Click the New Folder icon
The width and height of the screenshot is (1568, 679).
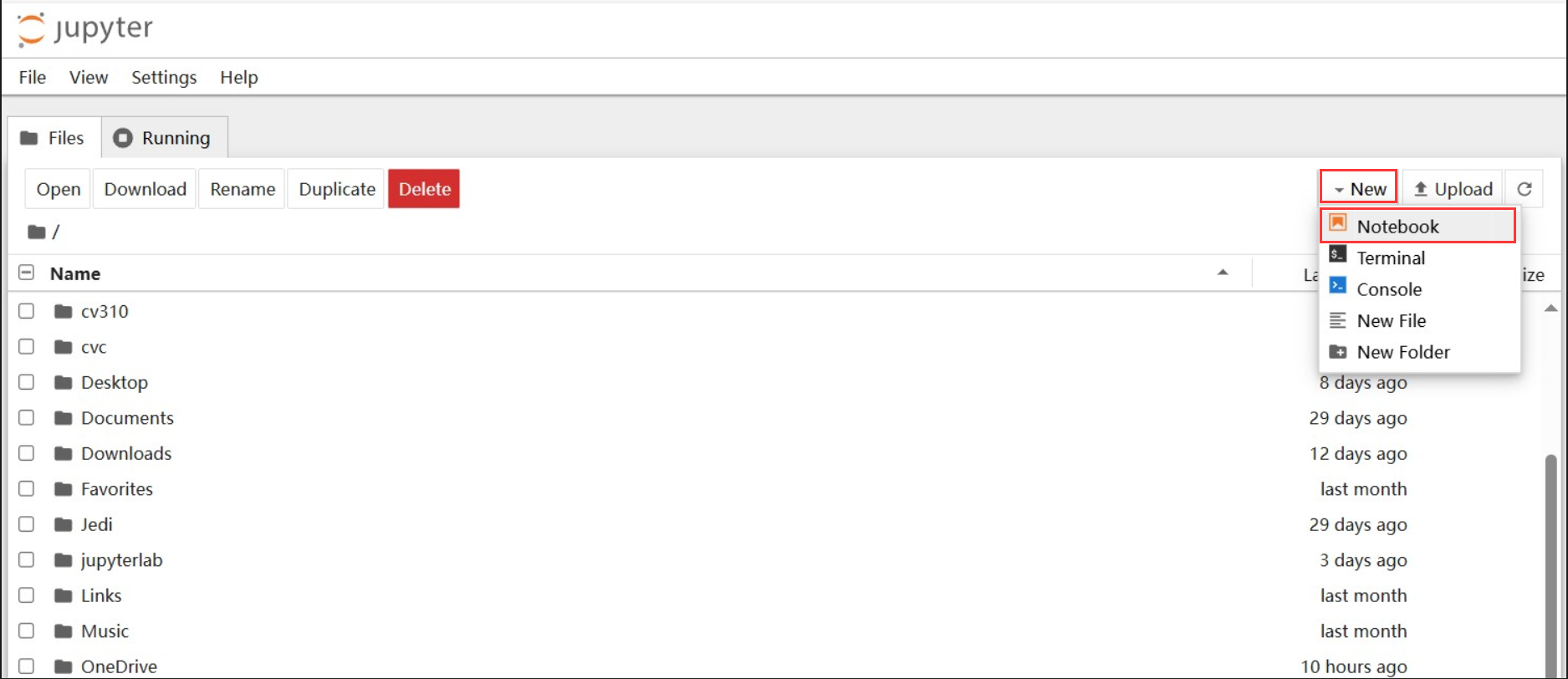click(1338, 352)
